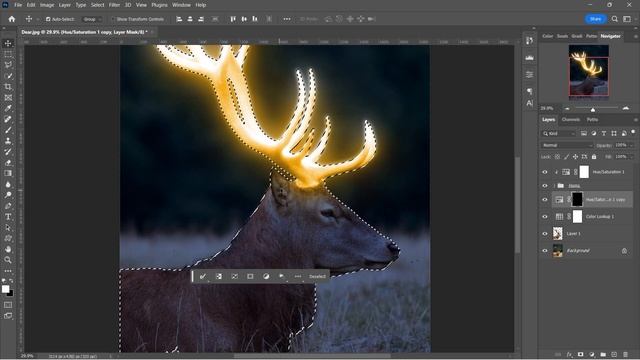Click the create new group icon
This screenshot has height=360, width=640.
click(x=603, y=354)
